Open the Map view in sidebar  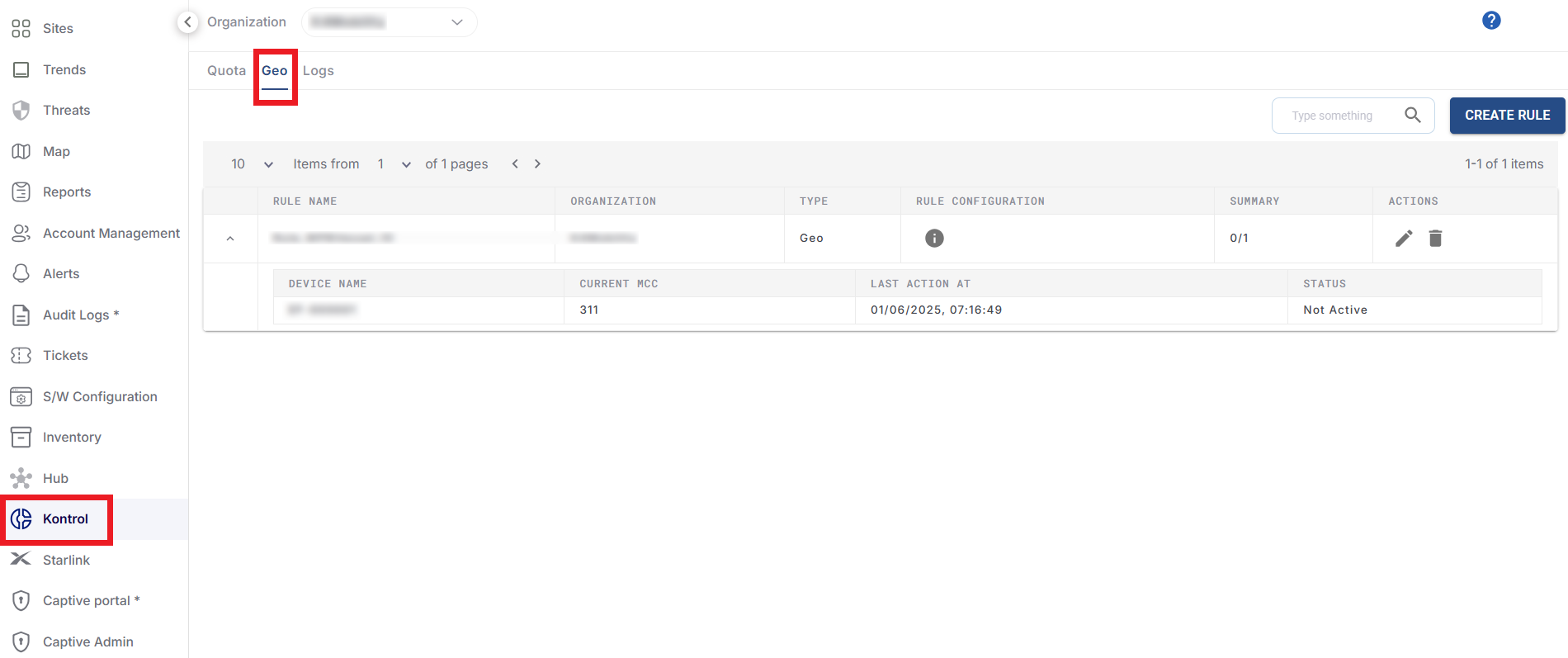coord(56,152)
